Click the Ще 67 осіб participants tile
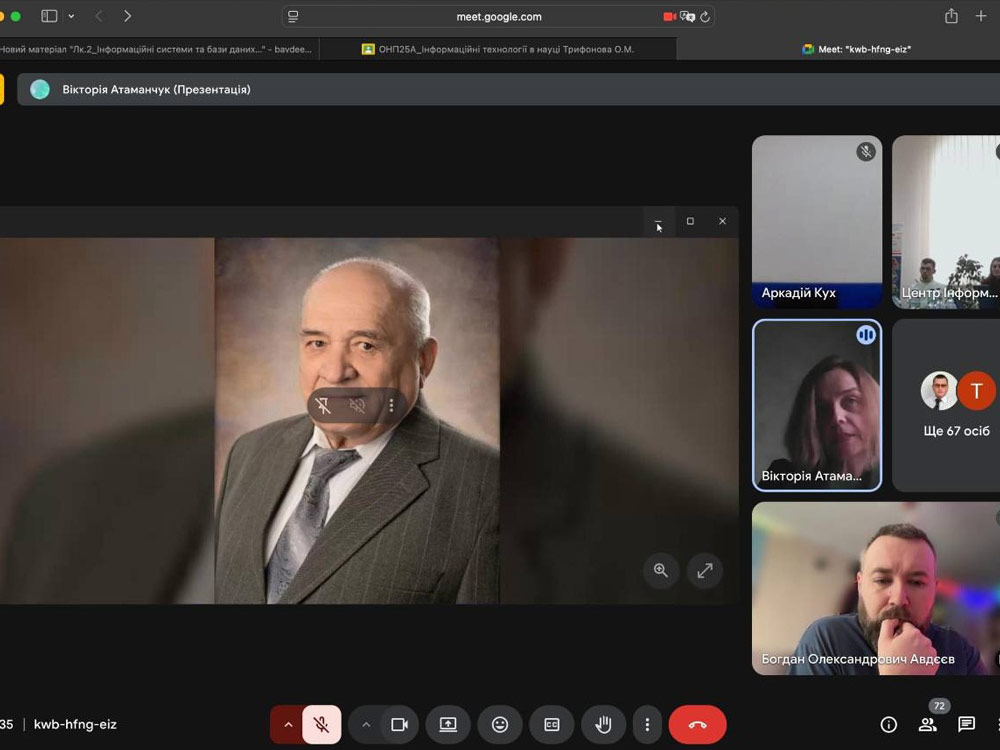 (x=946, y=405)
